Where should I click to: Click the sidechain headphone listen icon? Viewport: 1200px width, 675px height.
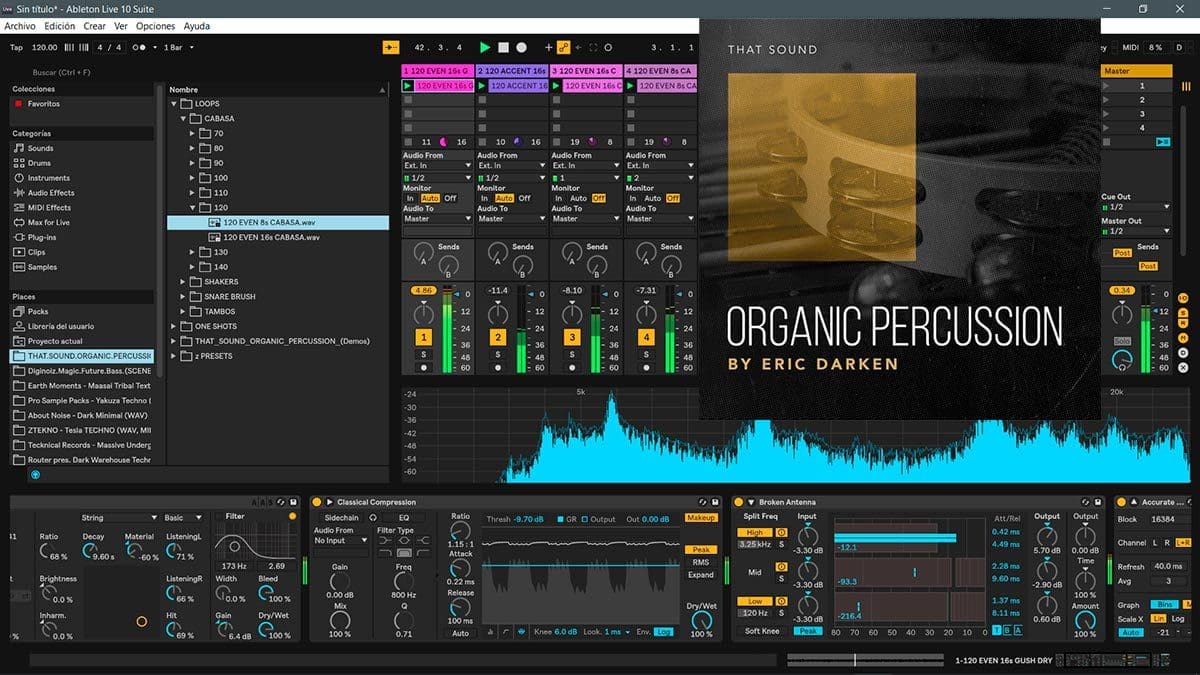point(373,517)
